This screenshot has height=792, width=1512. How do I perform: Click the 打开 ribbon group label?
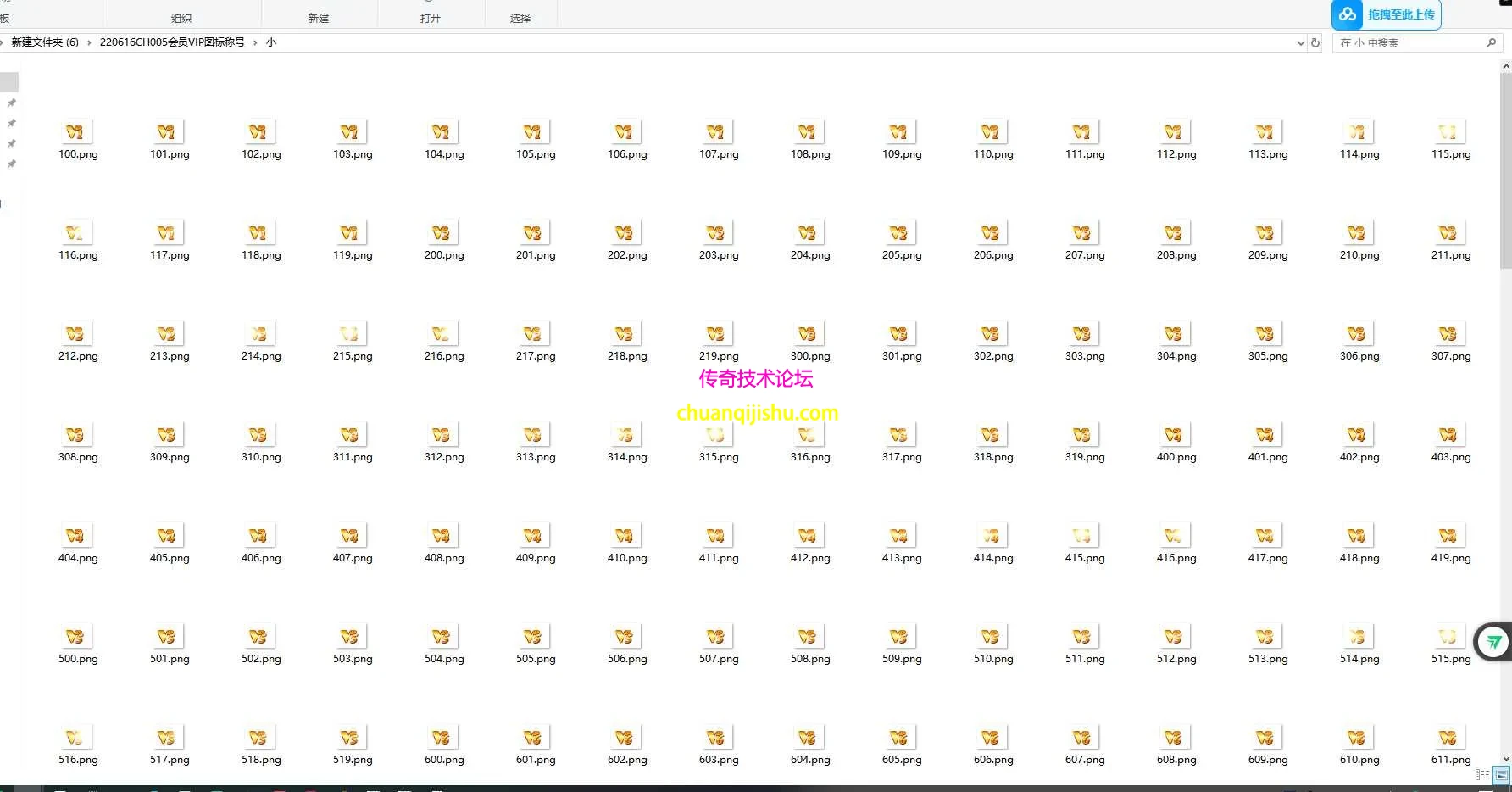tap(431, 18)
